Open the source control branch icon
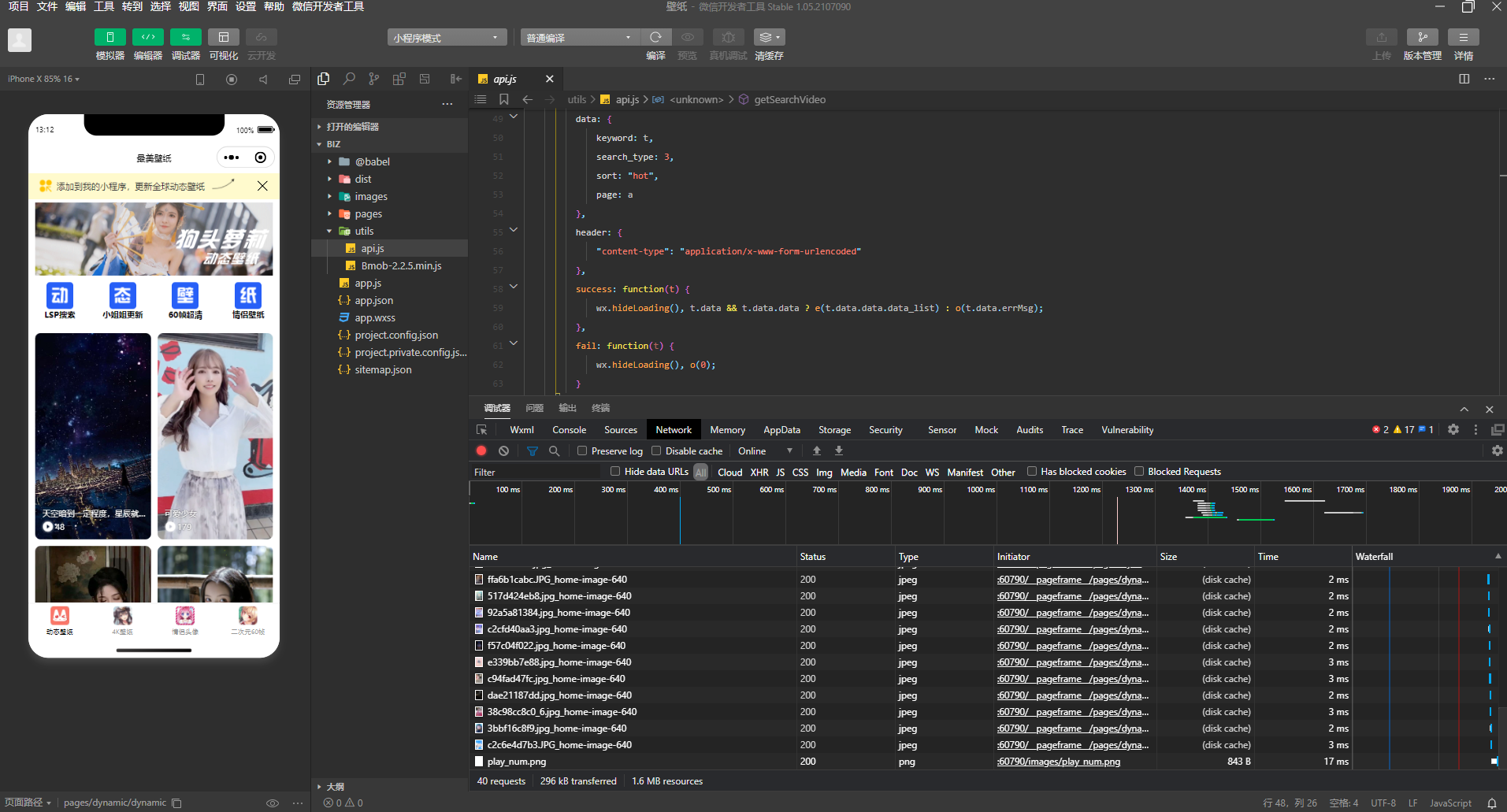This screenshot has width=1507, height=812. [374, 79]
